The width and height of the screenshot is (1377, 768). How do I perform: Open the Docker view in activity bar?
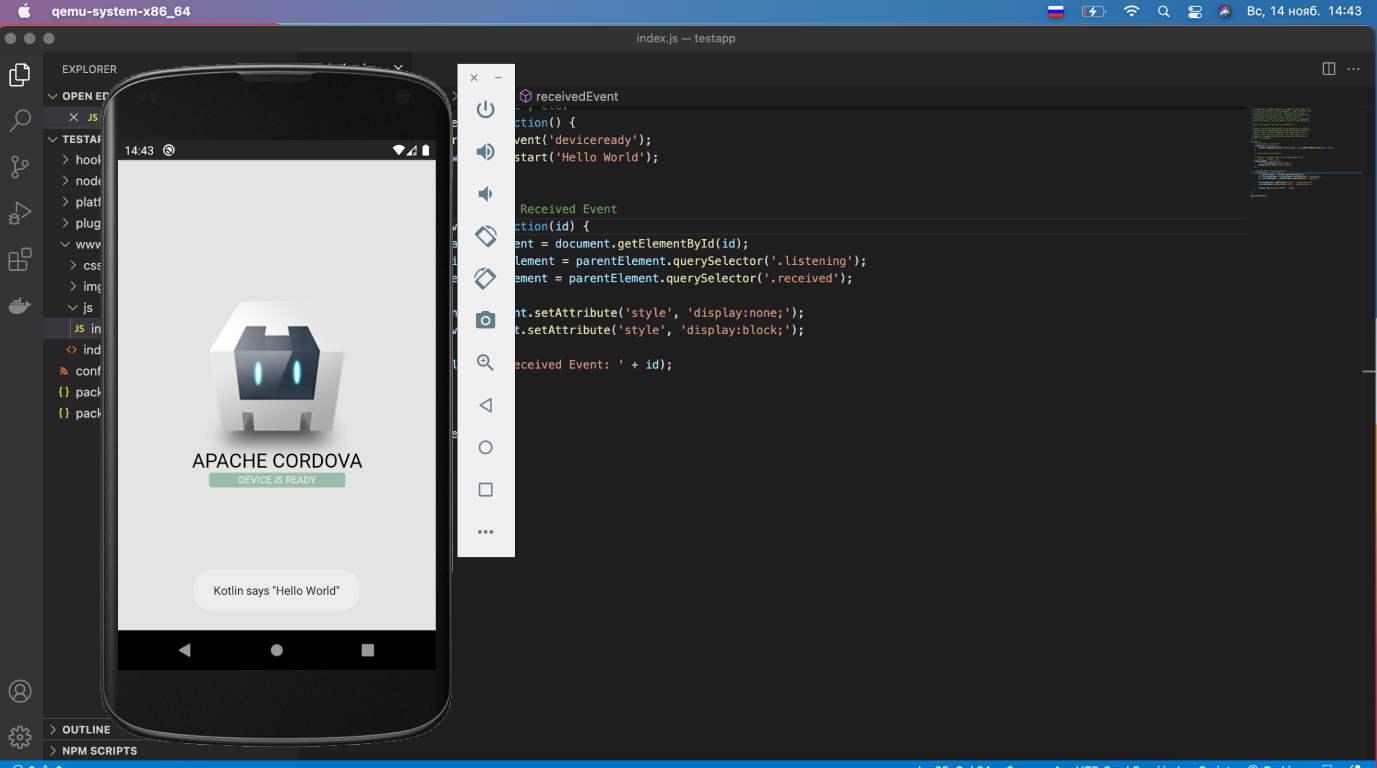click(x=20, y=306)
